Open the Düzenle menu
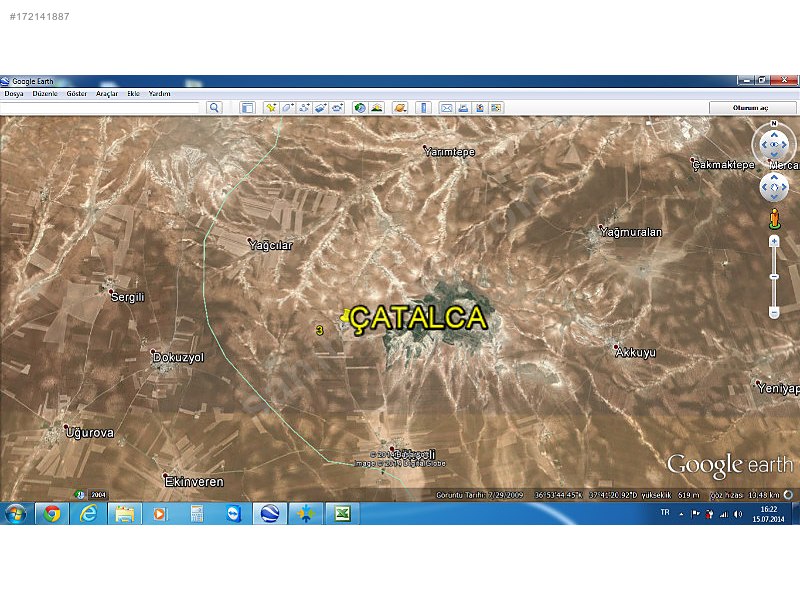 (45, 94)
